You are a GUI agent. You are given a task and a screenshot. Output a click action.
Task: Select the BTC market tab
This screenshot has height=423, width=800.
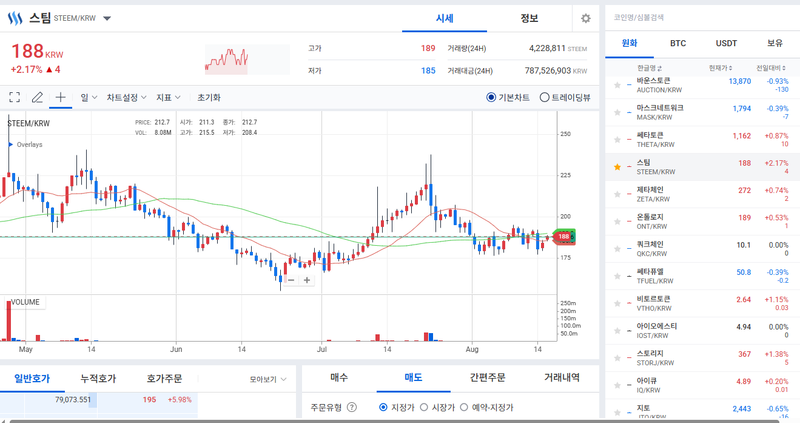tap(678, 43)
